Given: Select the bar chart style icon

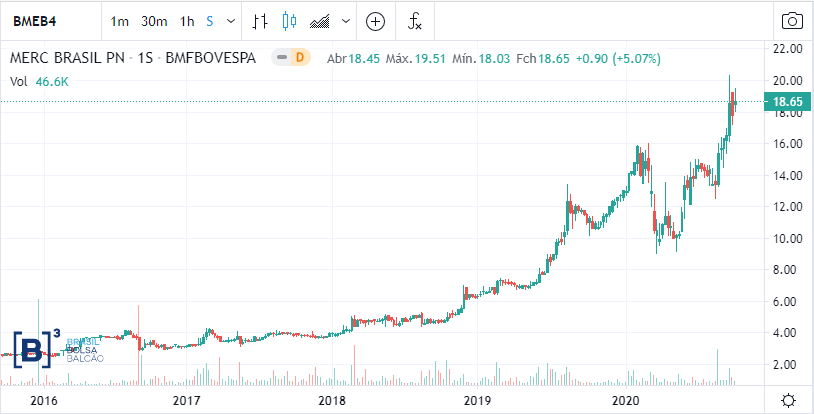Looking at the screenshot, I should click(x=260, y=21).
